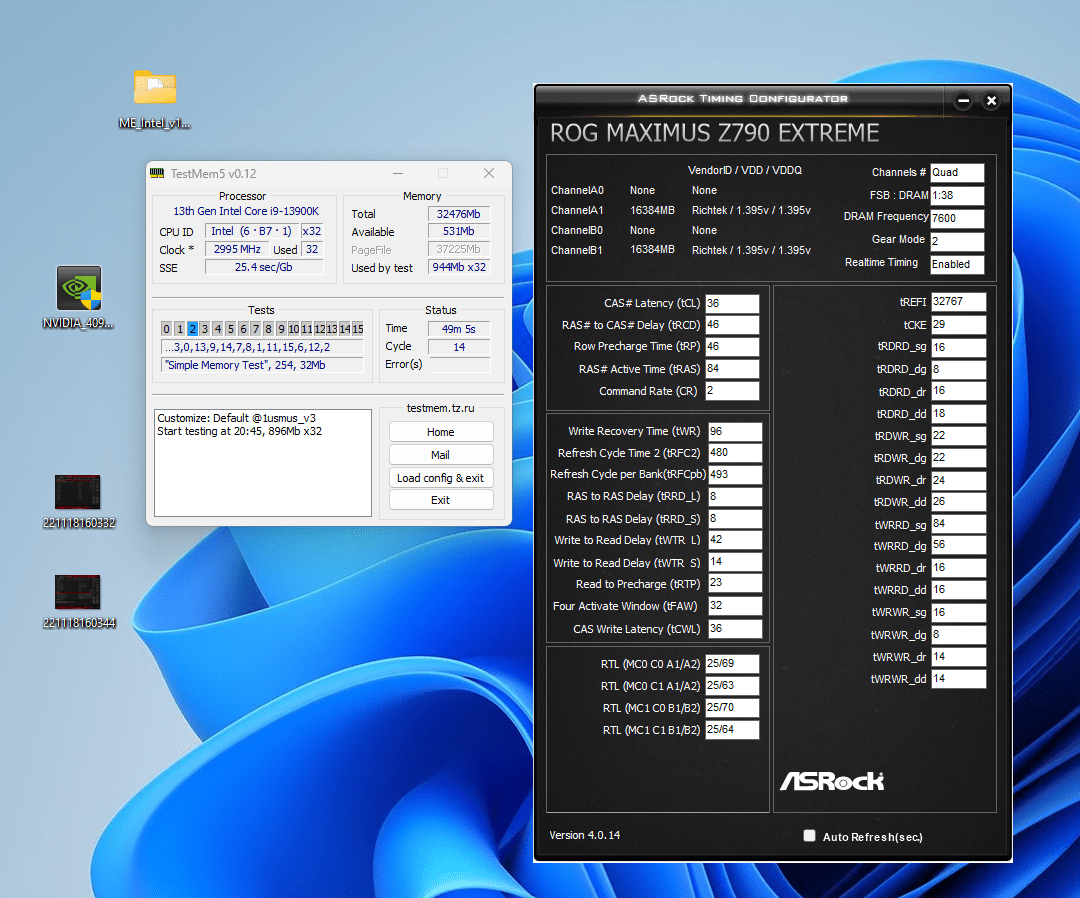Viewport: 1080px width, 898px height.
Task: Click the Time value '49m 5s'
Action: (x=459, y=329)
